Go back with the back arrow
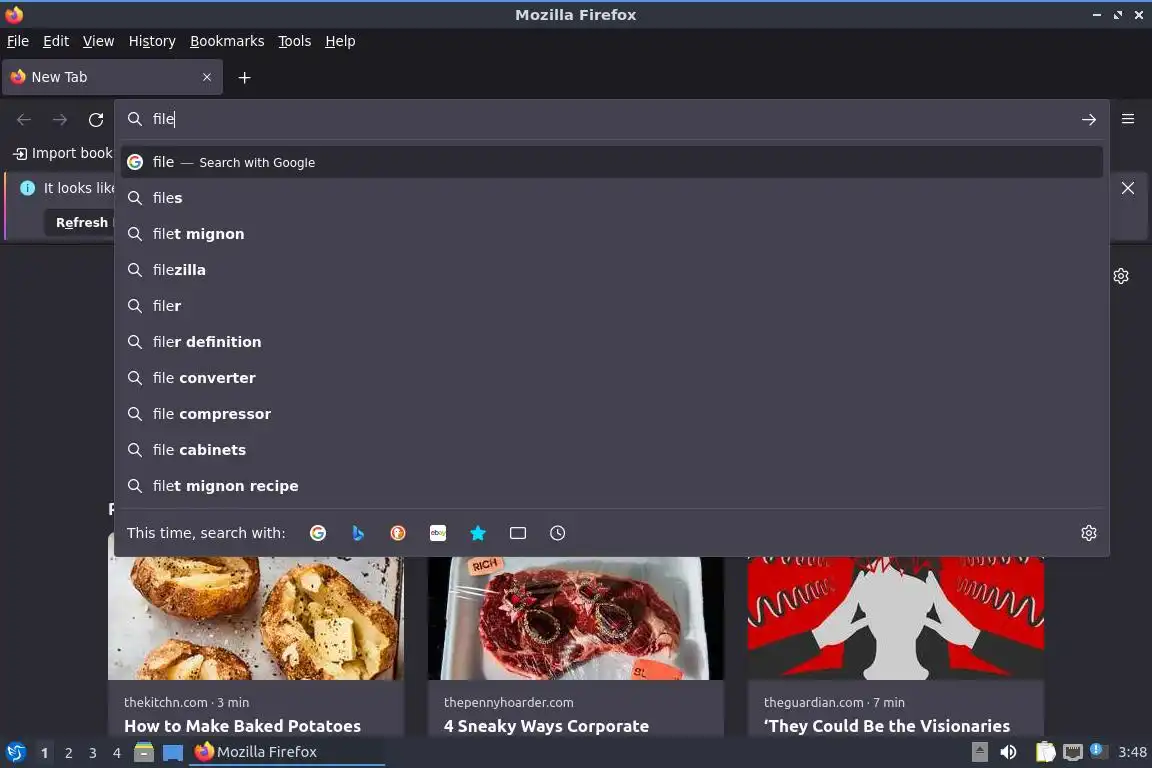 24,119
